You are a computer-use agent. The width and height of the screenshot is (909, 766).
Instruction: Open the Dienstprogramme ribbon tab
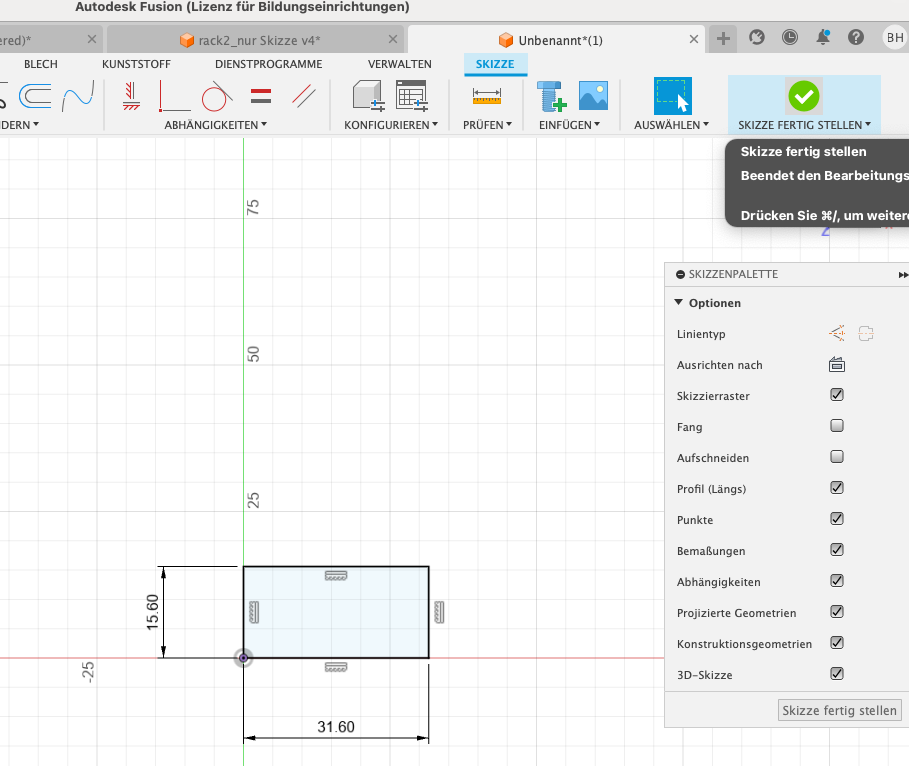click(x=268, y=64)
